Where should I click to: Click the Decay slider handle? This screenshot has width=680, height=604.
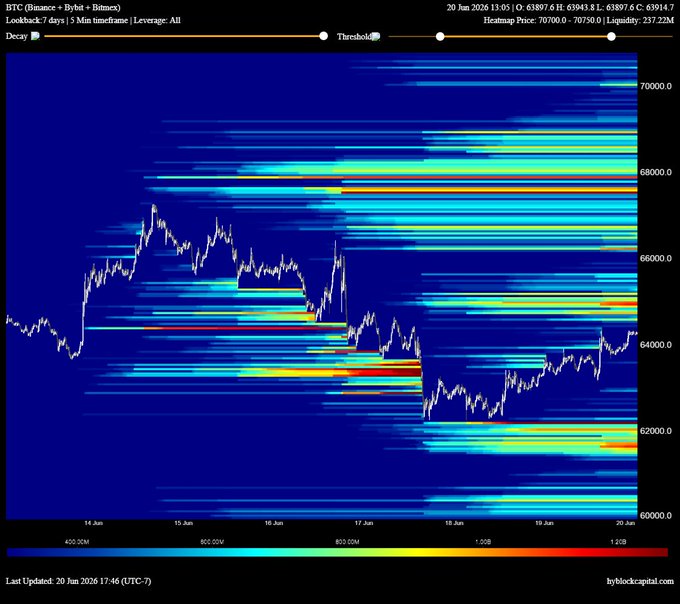pyautogui.click(x=324, y=36)
